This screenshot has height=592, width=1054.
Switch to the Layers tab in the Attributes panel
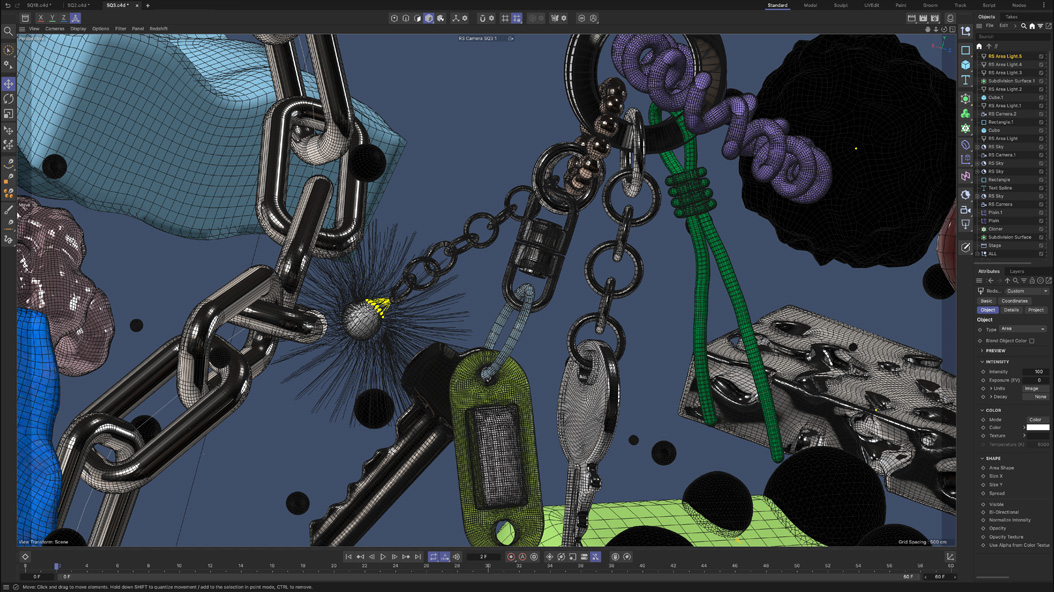pyautogui.click(x=1015, y=271)
